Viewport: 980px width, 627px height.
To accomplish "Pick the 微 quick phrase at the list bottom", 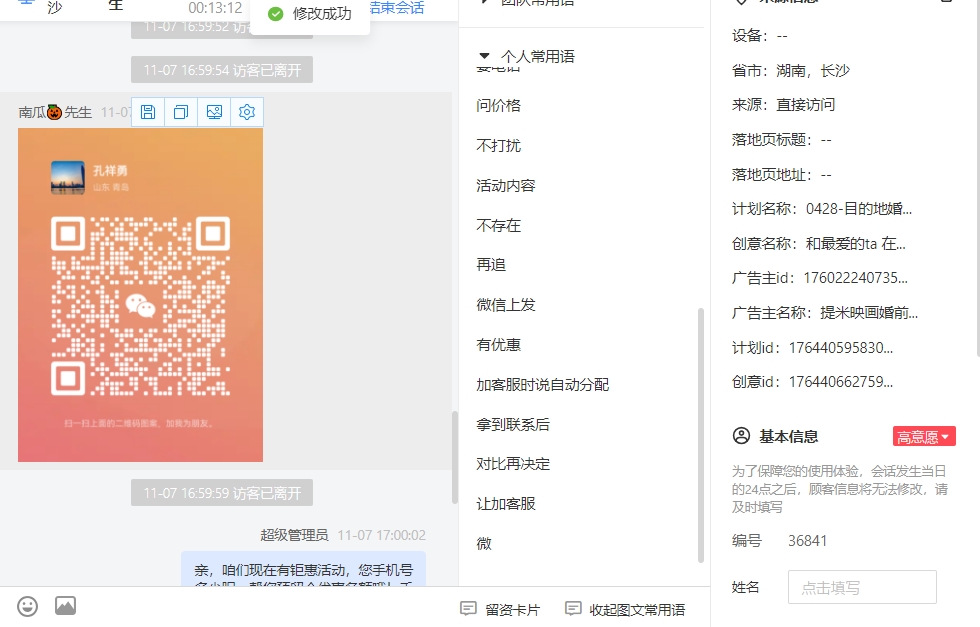I will 484,544.
